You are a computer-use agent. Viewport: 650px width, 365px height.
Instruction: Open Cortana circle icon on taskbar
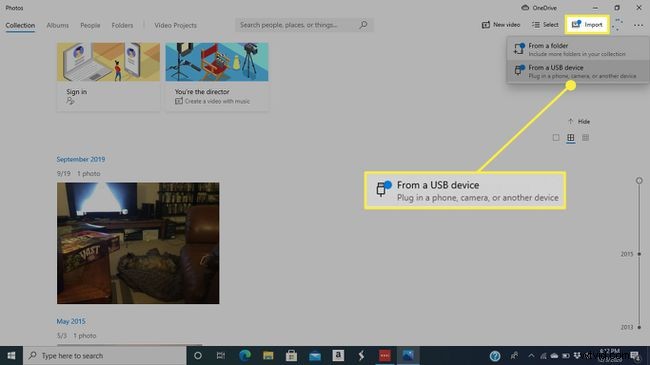(198, 355)
